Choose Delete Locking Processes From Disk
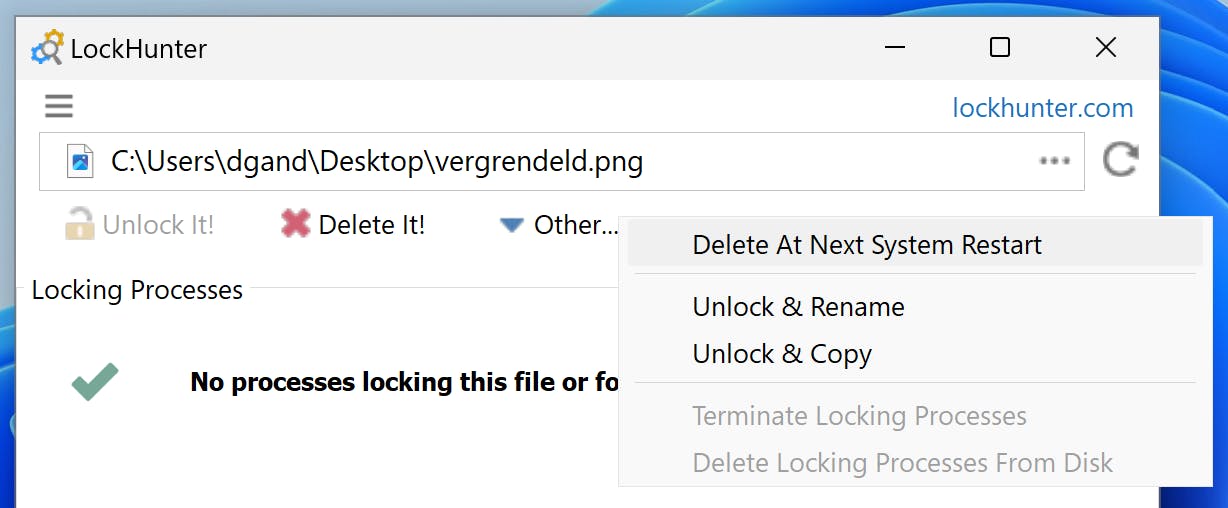Screen dimensions: 1228x508 902,463
